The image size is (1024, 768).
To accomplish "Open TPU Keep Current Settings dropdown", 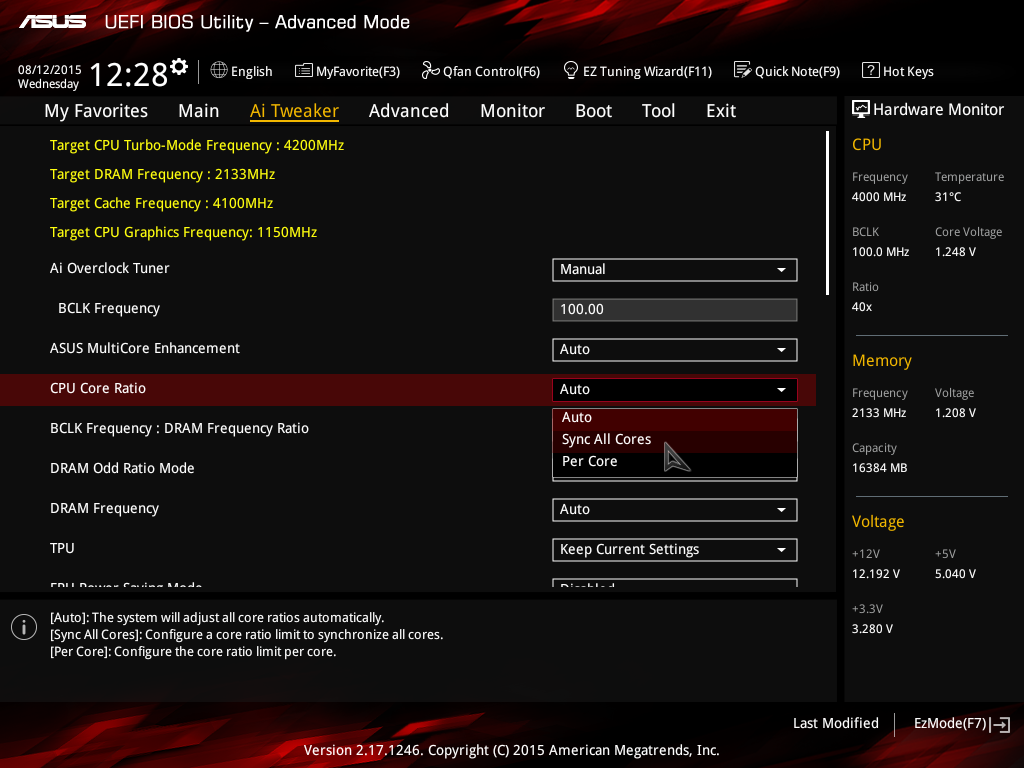I will coord(675,549).
